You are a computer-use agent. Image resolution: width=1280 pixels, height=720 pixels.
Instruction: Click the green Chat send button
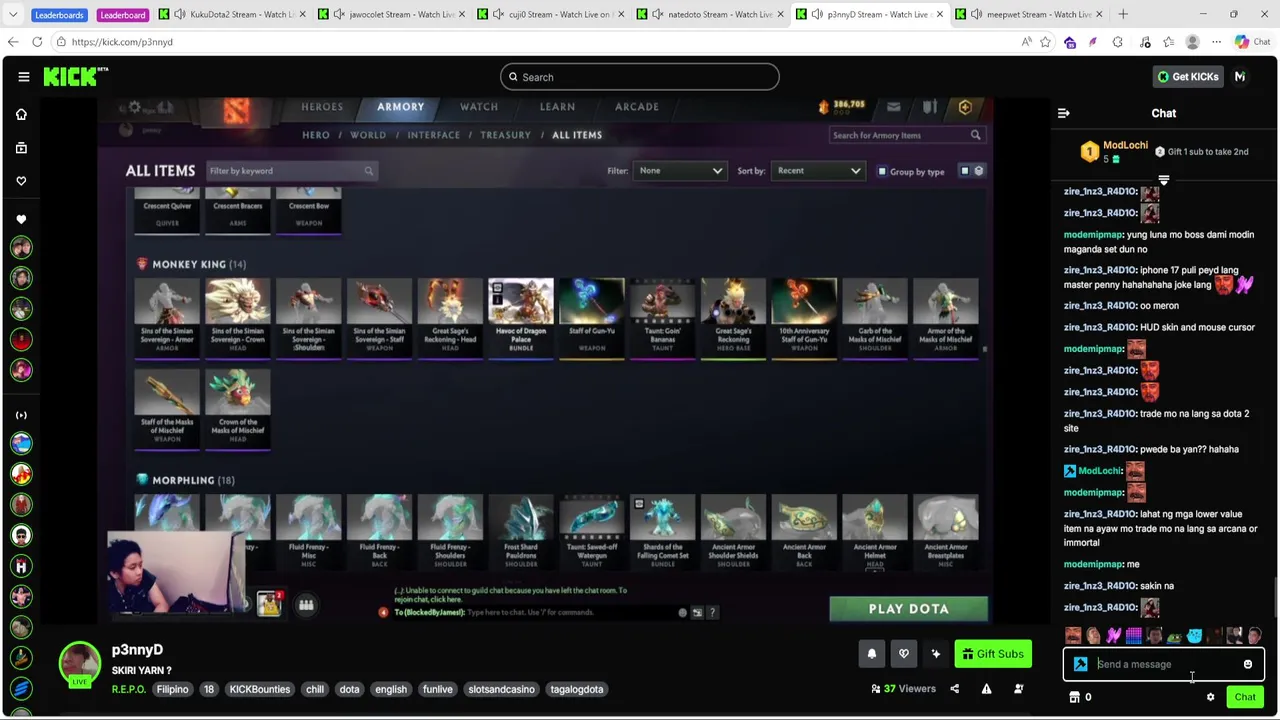click(1245, 697)
